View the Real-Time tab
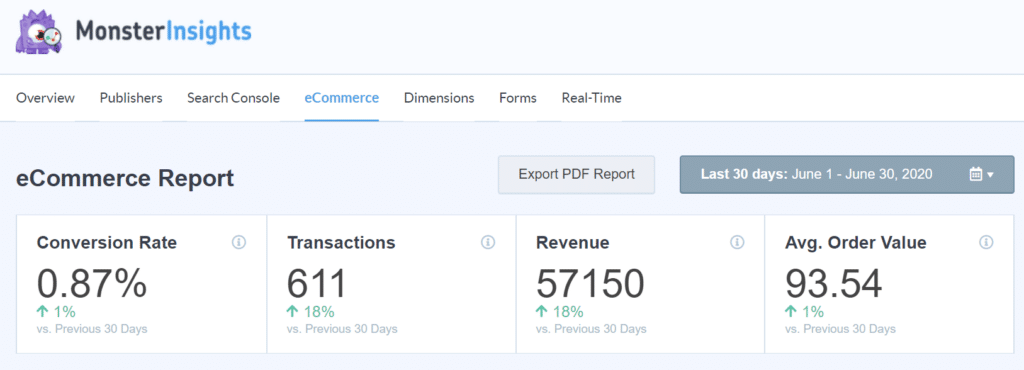This screenshot has width=1024, height=370. [592, 98]
